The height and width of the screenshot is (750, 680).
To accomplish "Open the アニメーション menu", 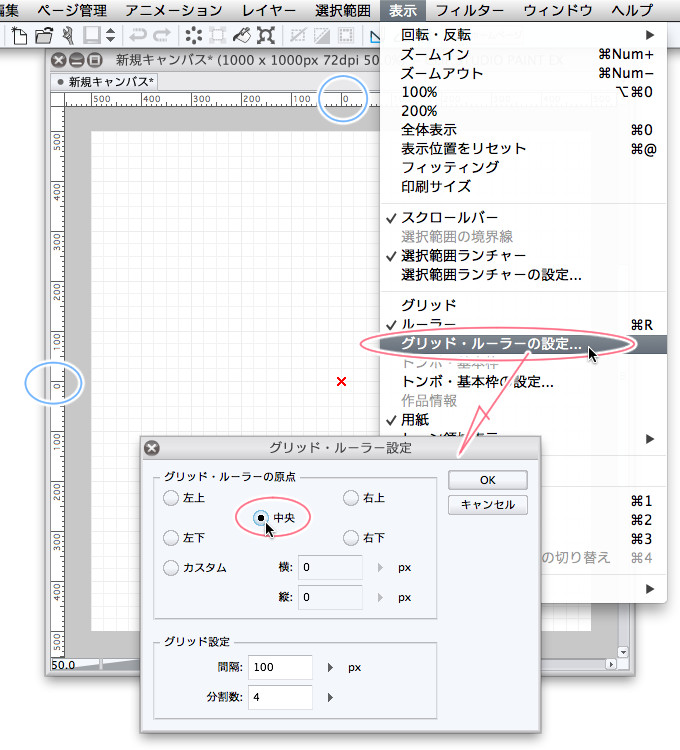I will [x=174, y=10].
